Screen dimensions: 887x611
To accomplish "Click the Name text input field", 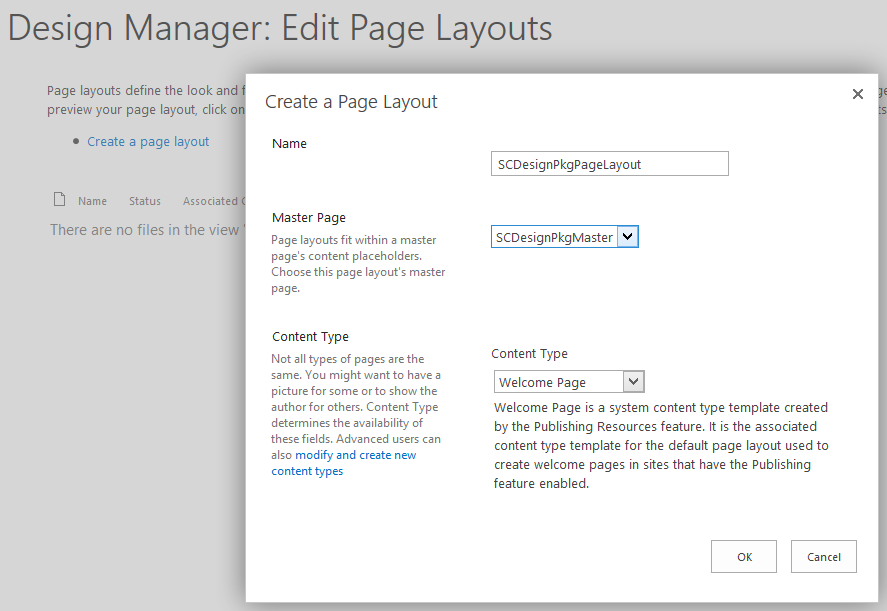I will point(610,164).
